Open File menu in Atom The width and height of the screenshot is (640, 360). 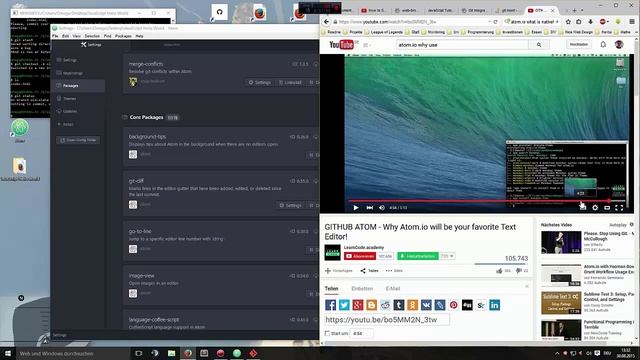[55, 36]
